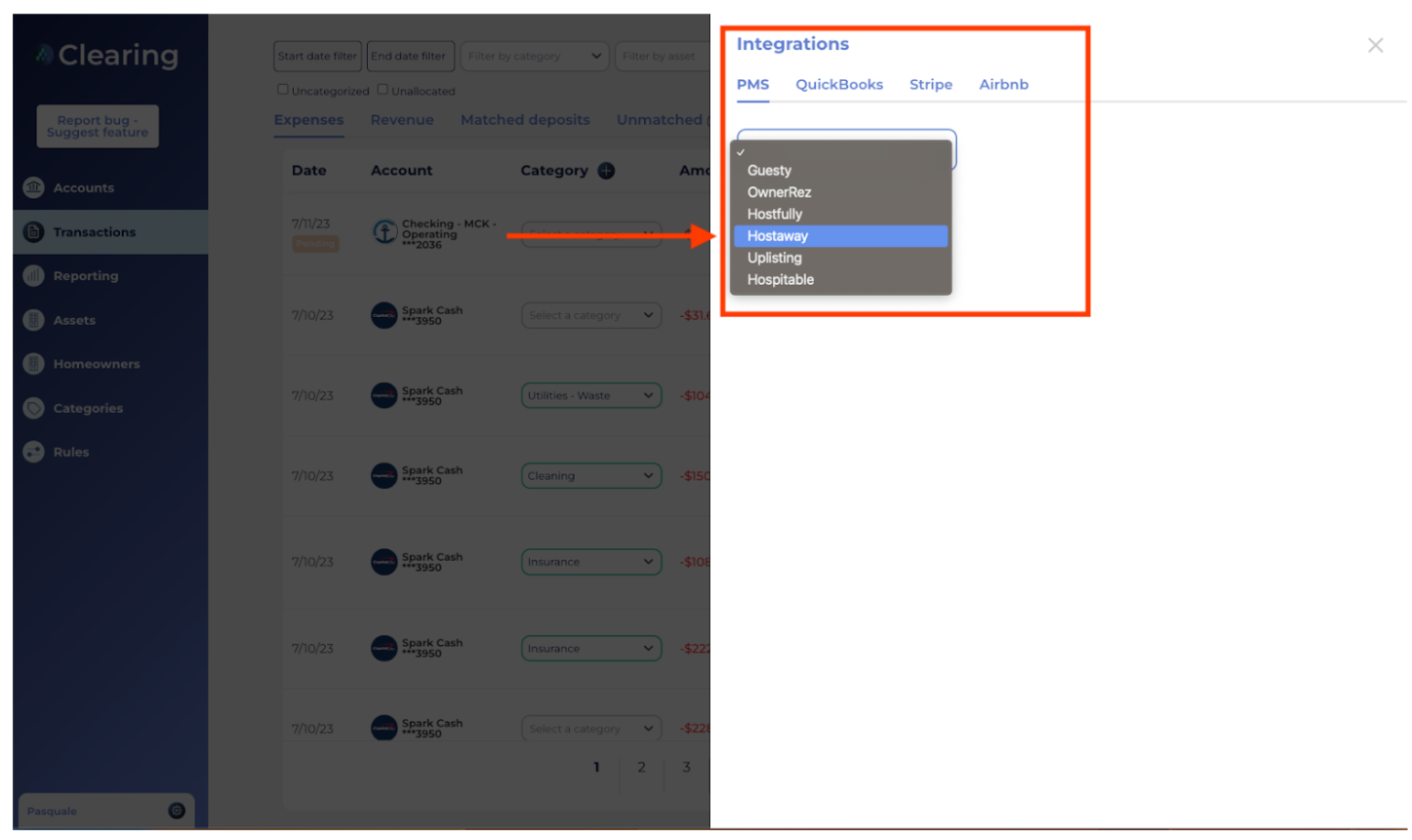This screenshot has width=1412, height=840.
Task: Select Hostaway from the PMS list
Action: point(841,236)
